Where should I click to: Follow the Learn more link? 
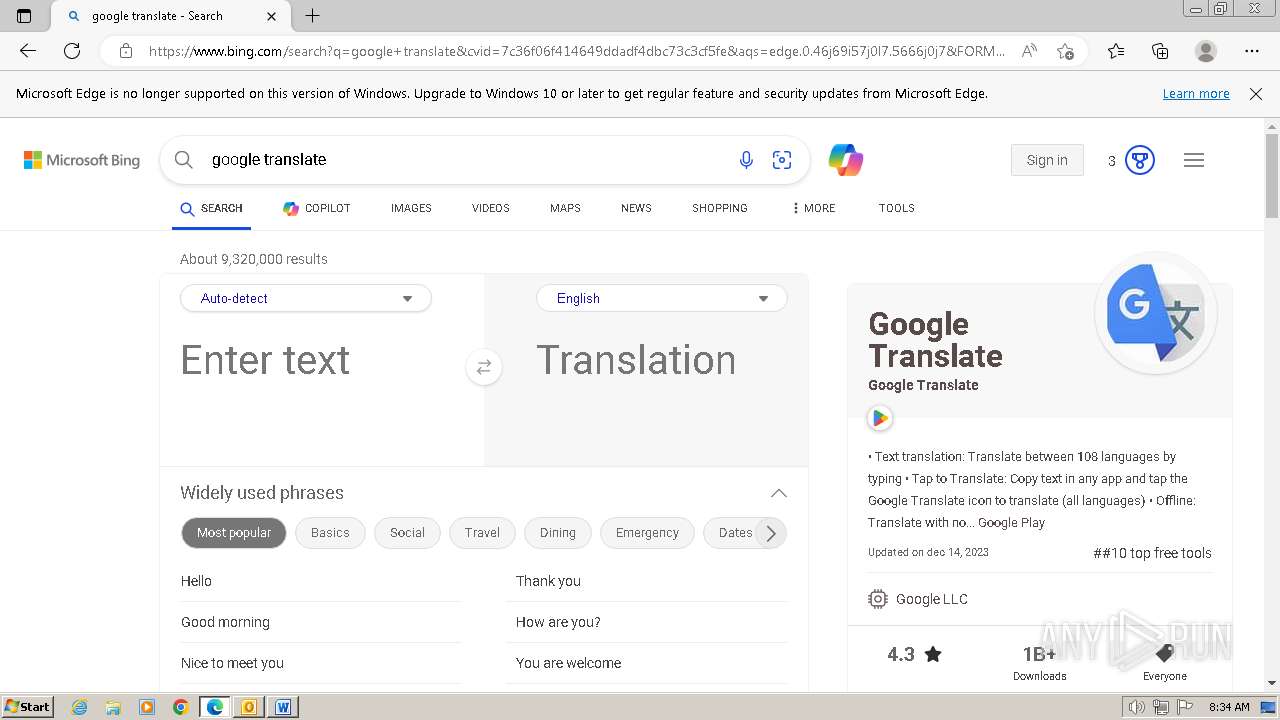(1196, 94)
